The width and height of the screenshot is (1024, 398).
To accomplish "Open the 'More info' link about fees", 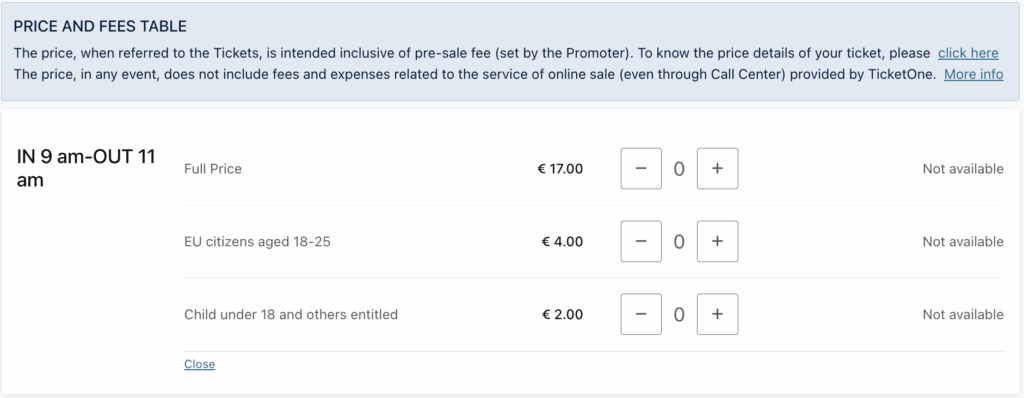I will [x=973, y=75].
